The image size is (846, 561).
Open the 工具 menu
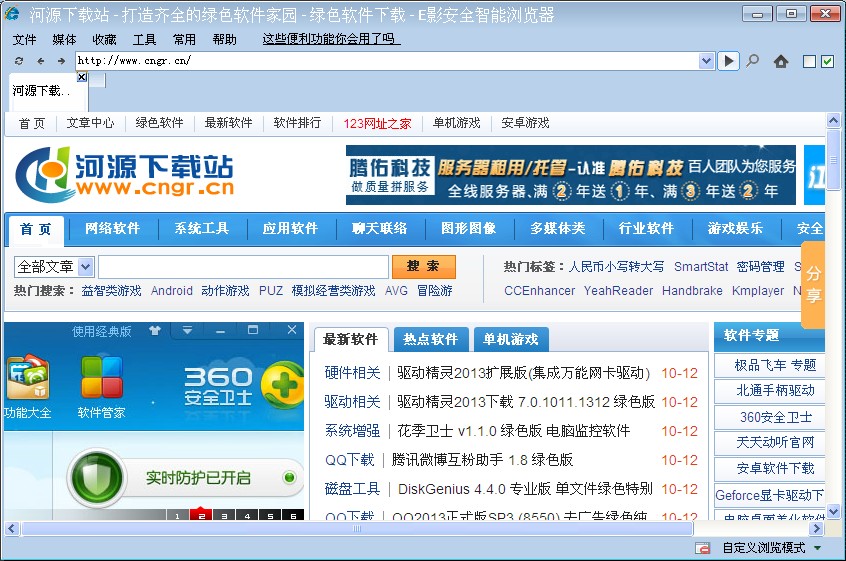click(x=144, y=39)
